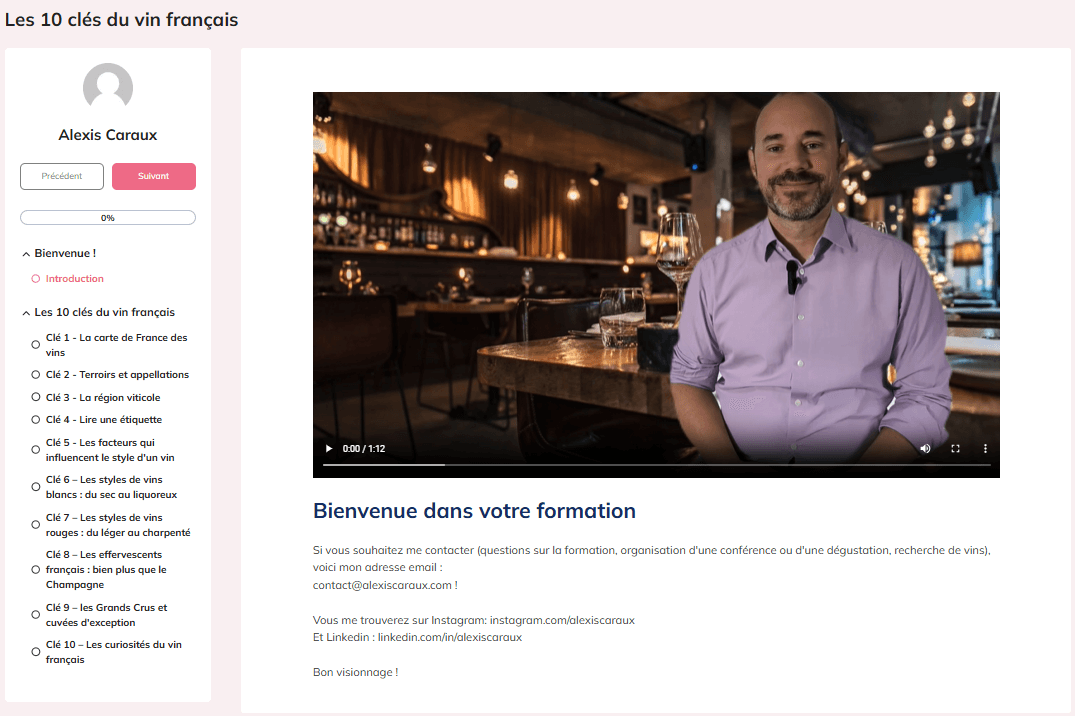The image size is (1075, 716).
Task: Mark Clé 10 completion circle
Action: (36, 652)
